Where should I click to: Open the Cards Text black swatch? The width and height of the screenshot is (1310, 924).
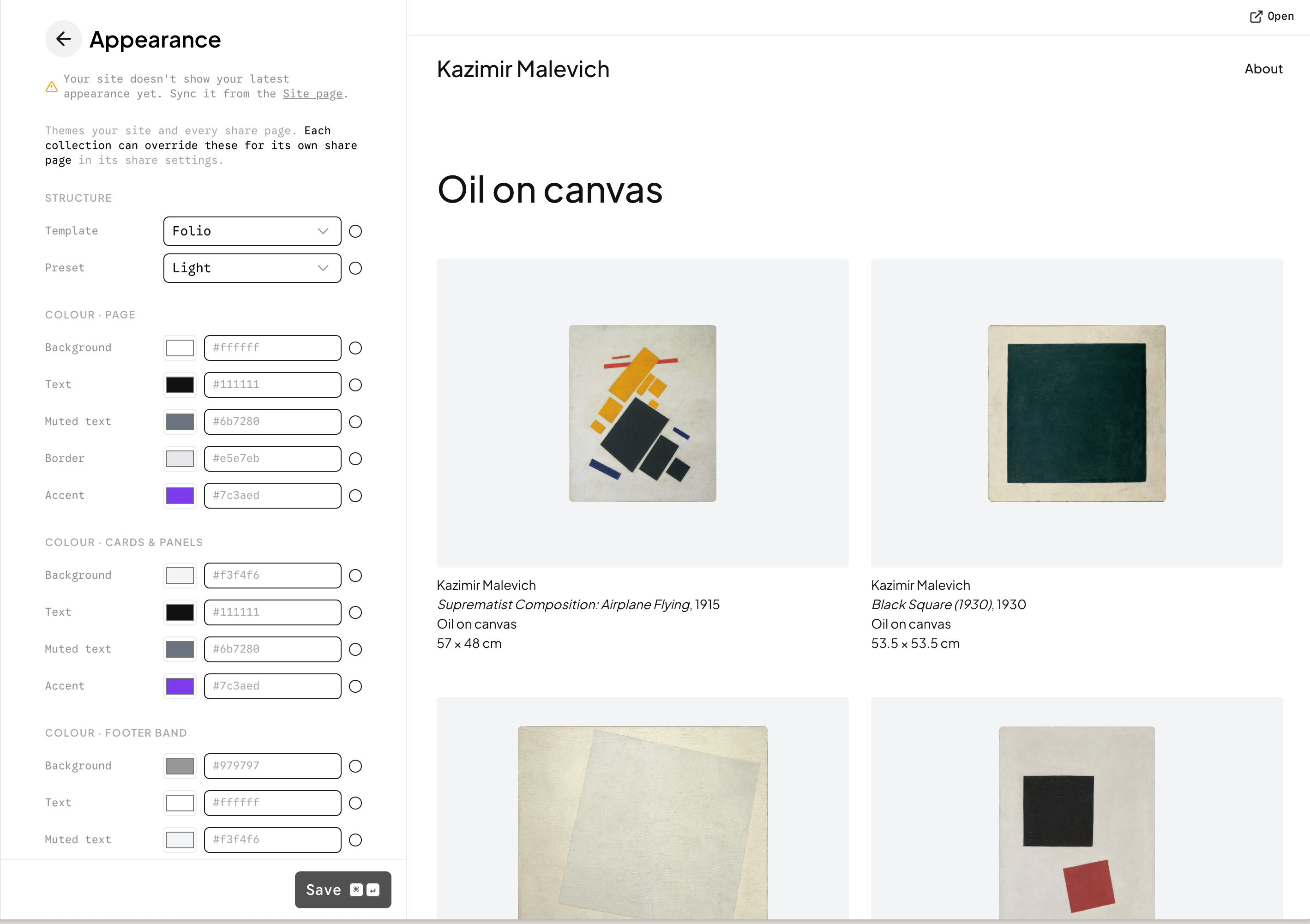point(180,612)
